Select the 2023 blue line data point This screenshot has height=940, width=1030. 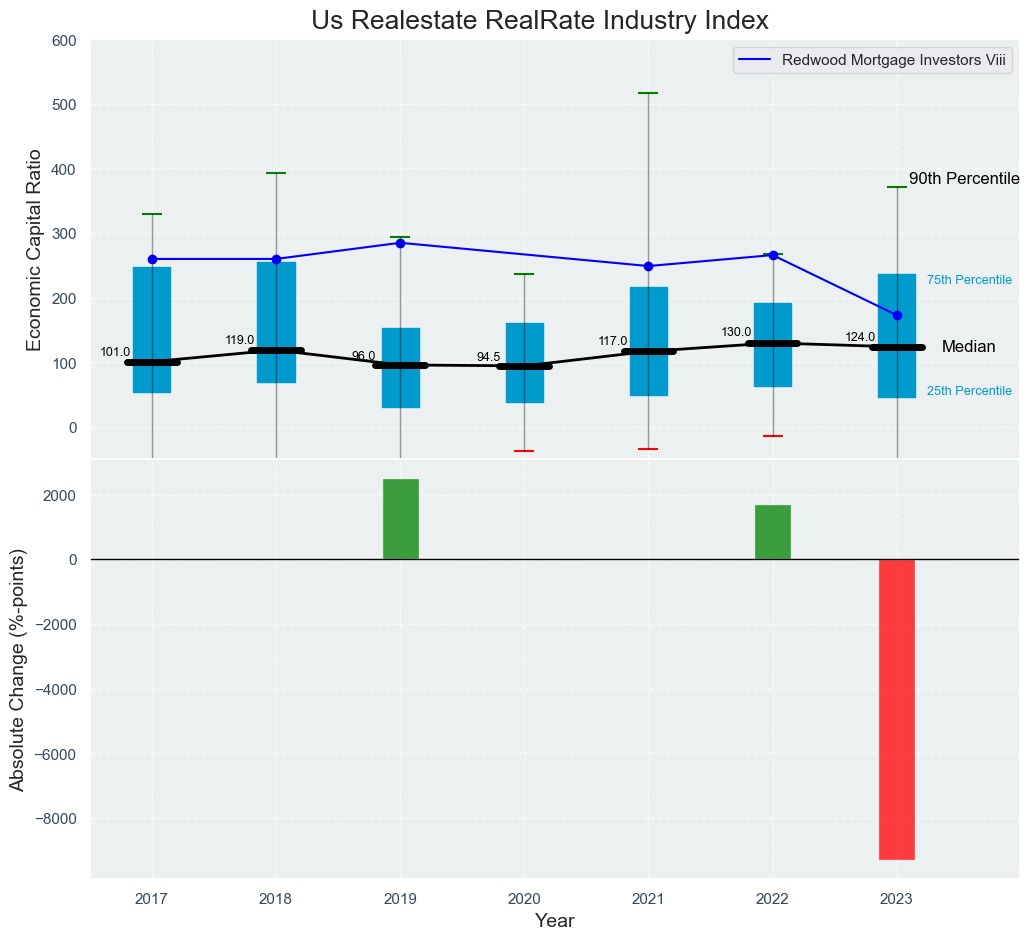(897, 315)
